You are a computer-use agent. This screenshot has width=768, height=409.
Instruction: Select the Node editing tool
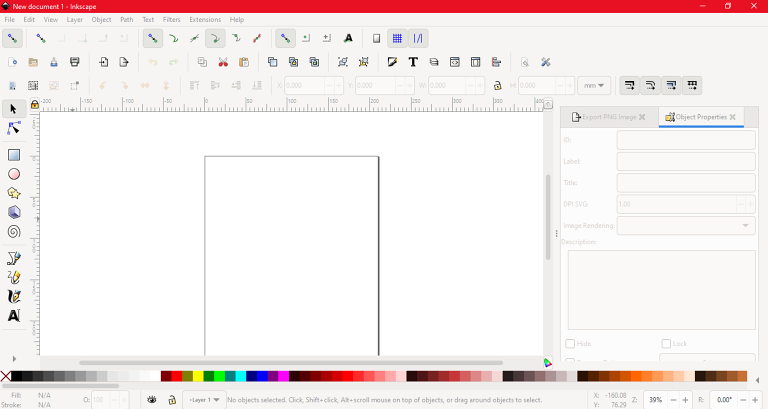14,129
